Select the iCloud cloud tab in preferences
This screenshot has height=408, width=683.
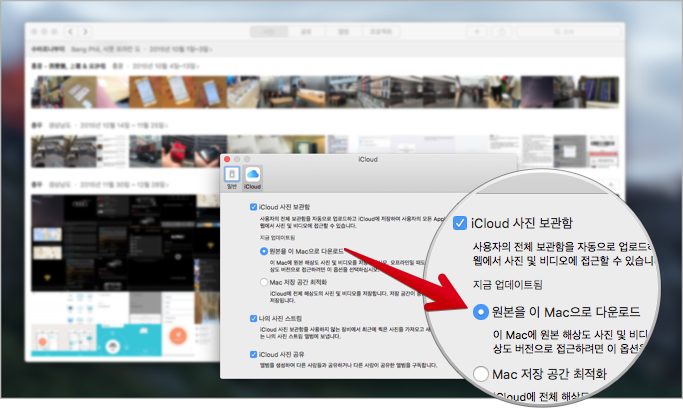[252, 178]
